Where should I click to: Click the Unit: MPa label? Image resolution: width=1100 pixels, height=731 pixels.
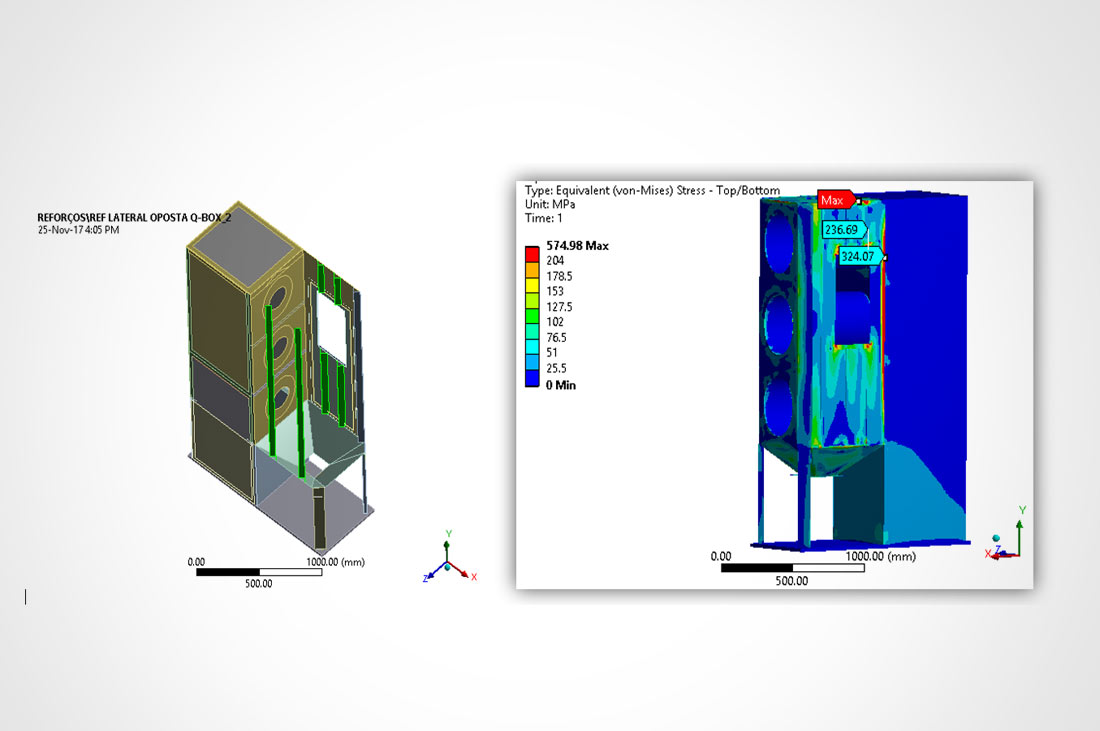click(553, 204)
